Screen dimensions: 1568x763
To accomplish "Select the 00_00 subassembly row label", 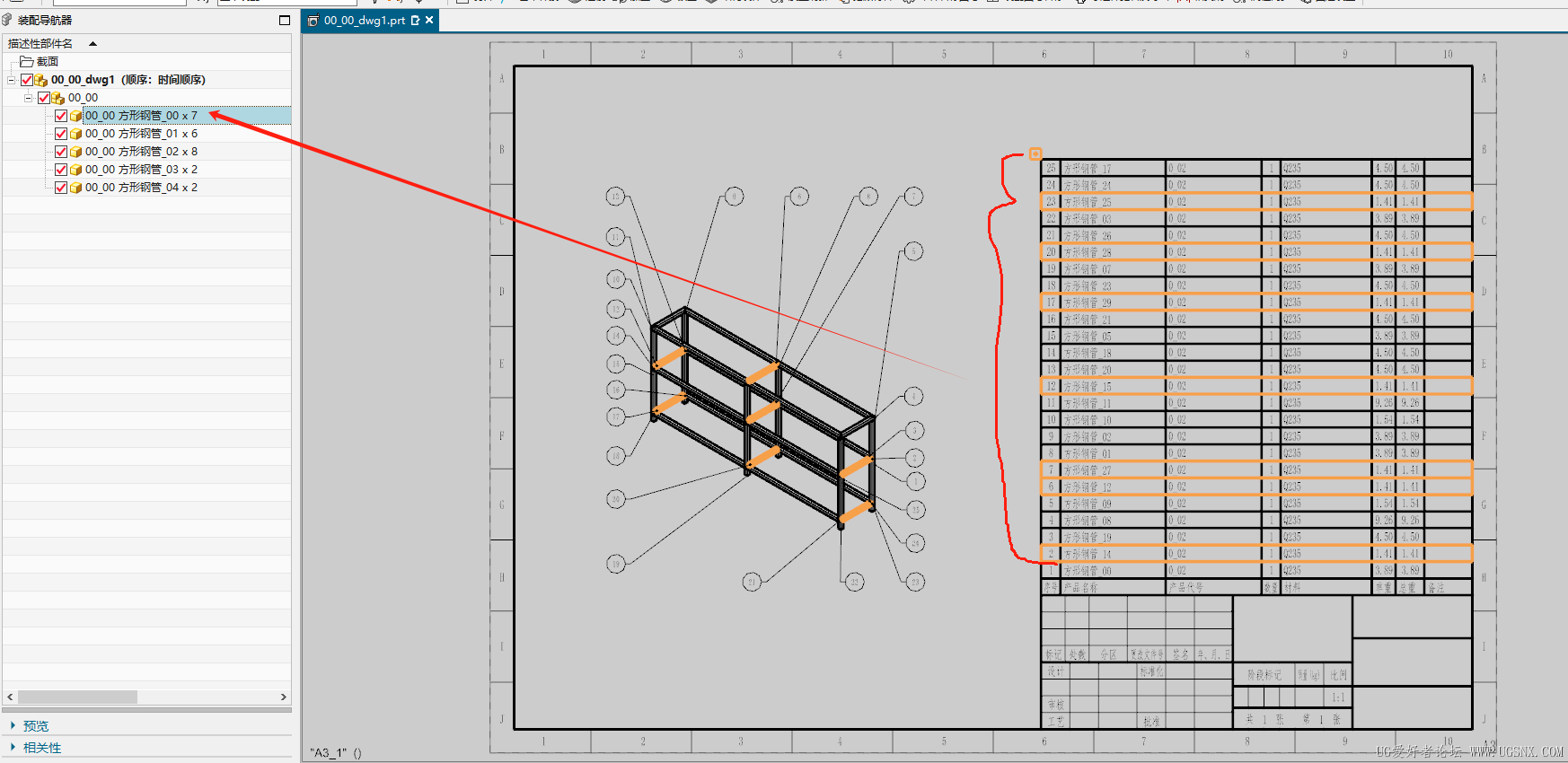I will pyautogui.click(x=83, y=98).
